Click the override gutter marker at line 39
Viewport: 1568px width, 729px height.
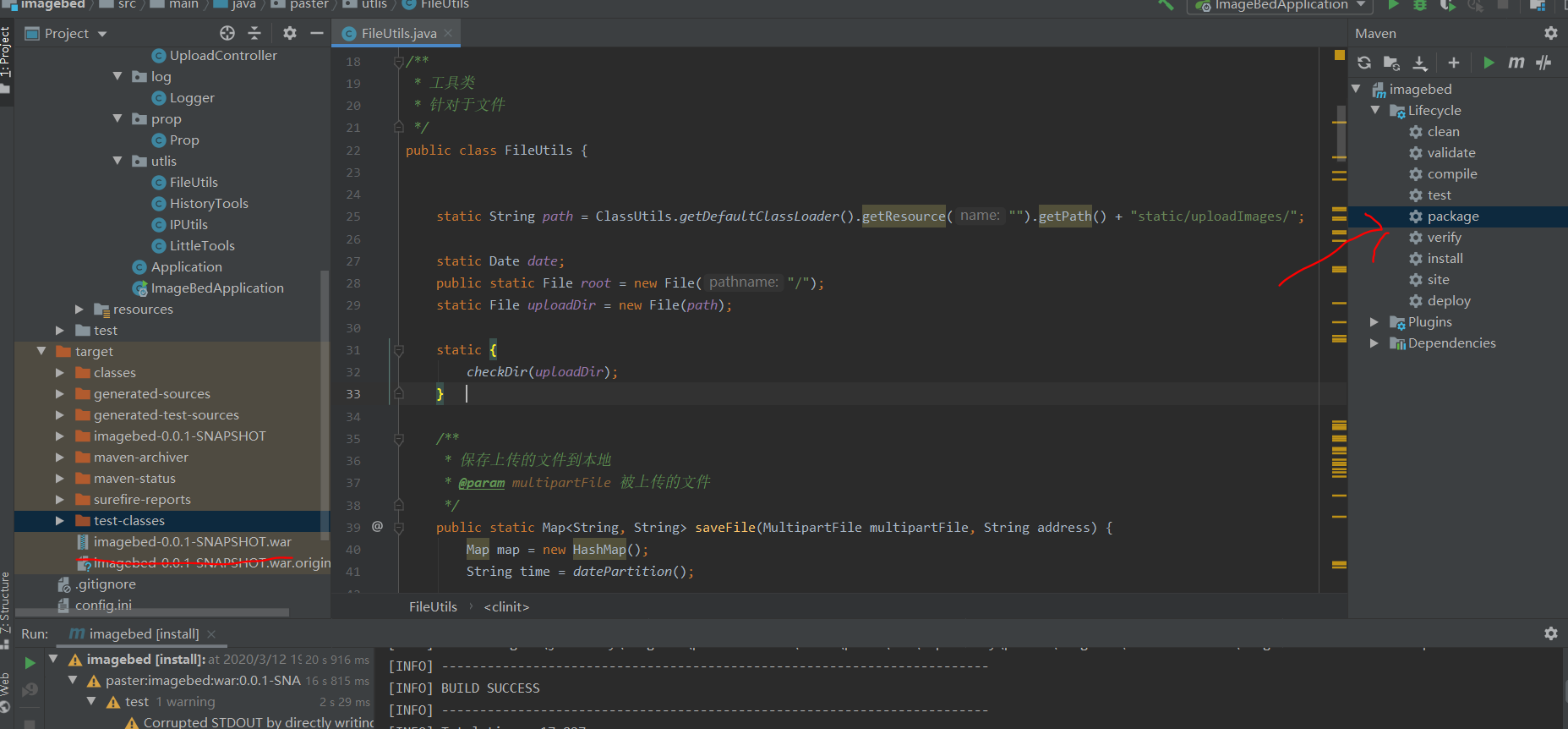377,527
